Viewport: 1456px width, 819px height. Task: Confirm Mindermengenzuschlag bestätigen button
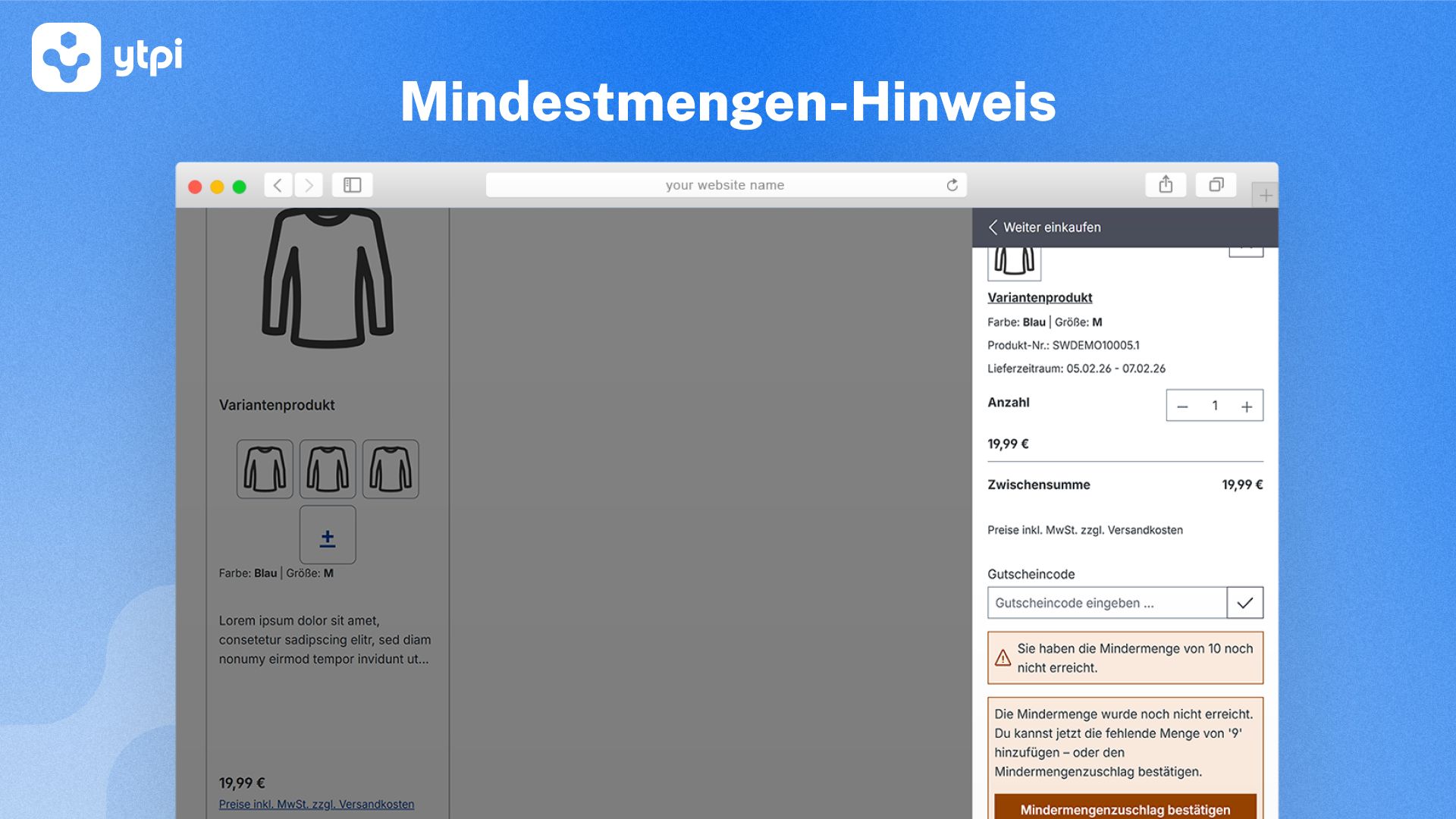click(x=1125, y=808)
